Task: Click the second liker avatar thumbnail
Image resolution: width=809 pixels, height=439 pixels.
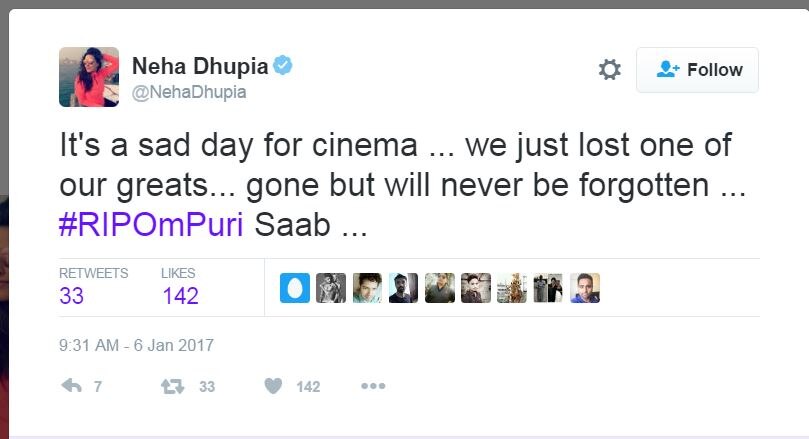Action: pyautogui.click(x=331, y=288)
